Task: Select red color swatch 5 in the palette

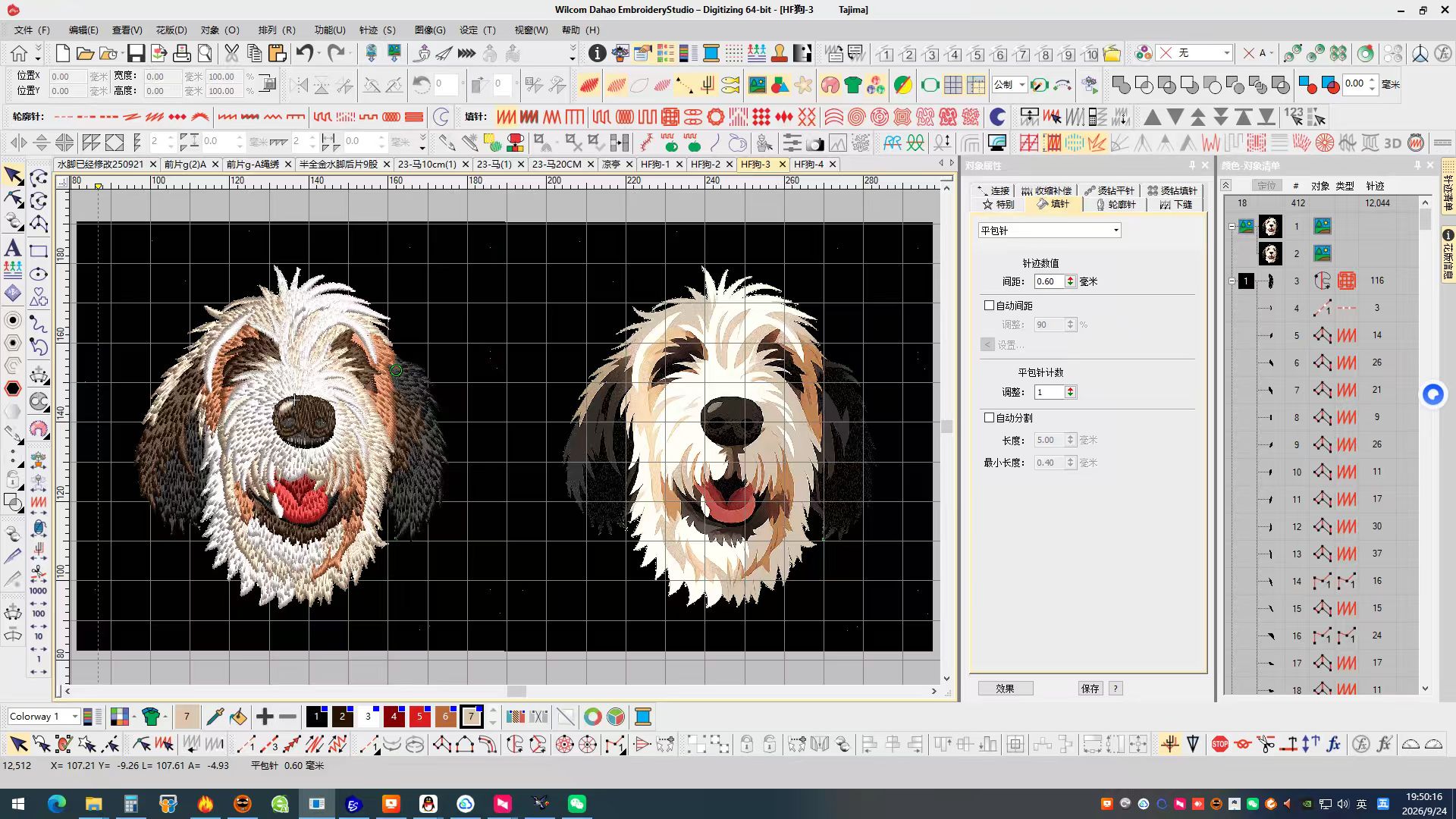Action: pos(419,717)
